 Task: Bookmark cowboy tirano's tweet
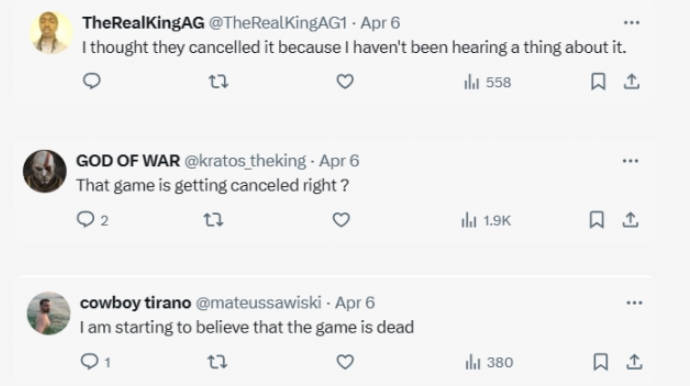601,362
